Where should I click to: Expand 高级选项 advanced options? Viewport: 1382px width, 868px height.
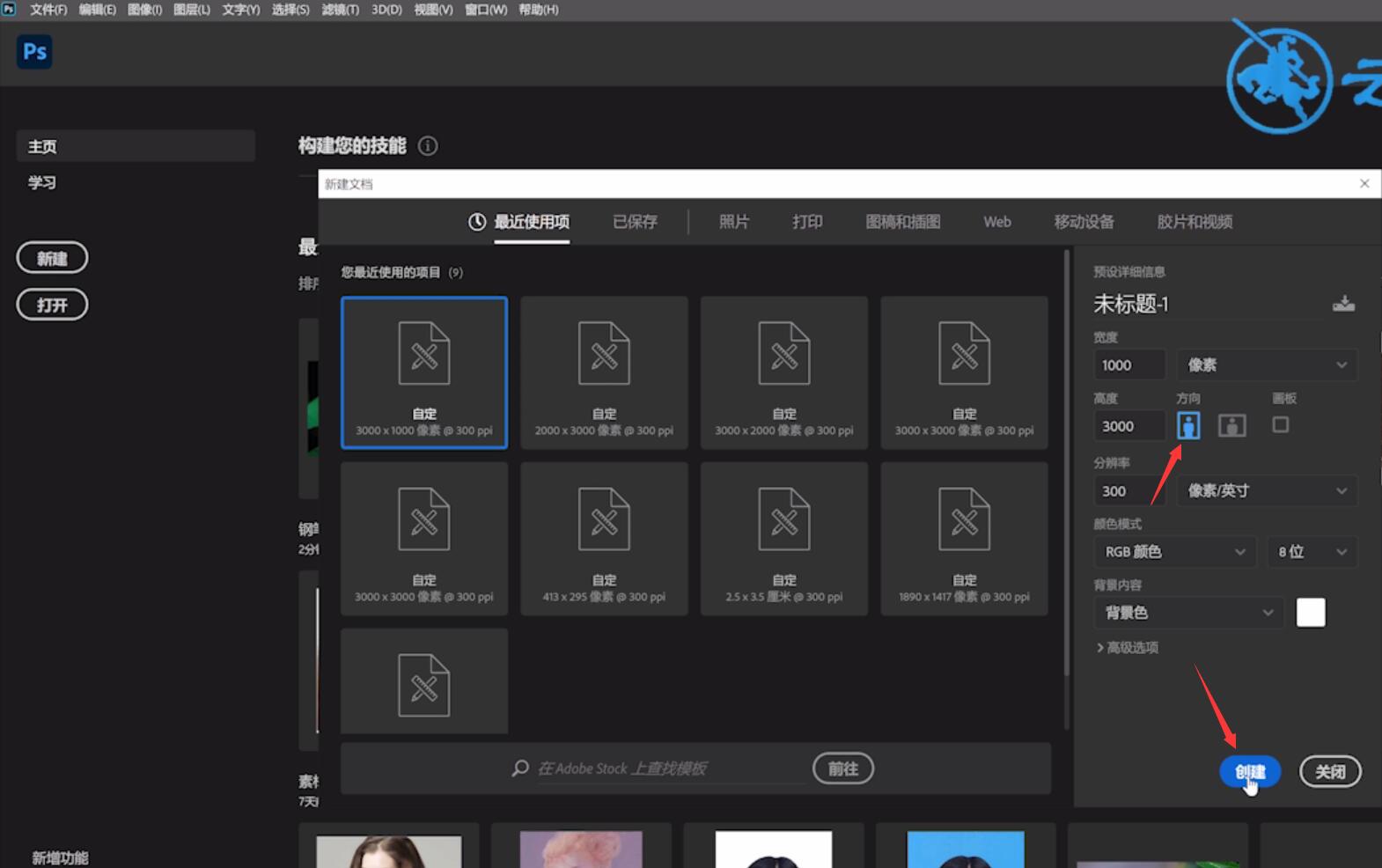tap(1128, 647)
